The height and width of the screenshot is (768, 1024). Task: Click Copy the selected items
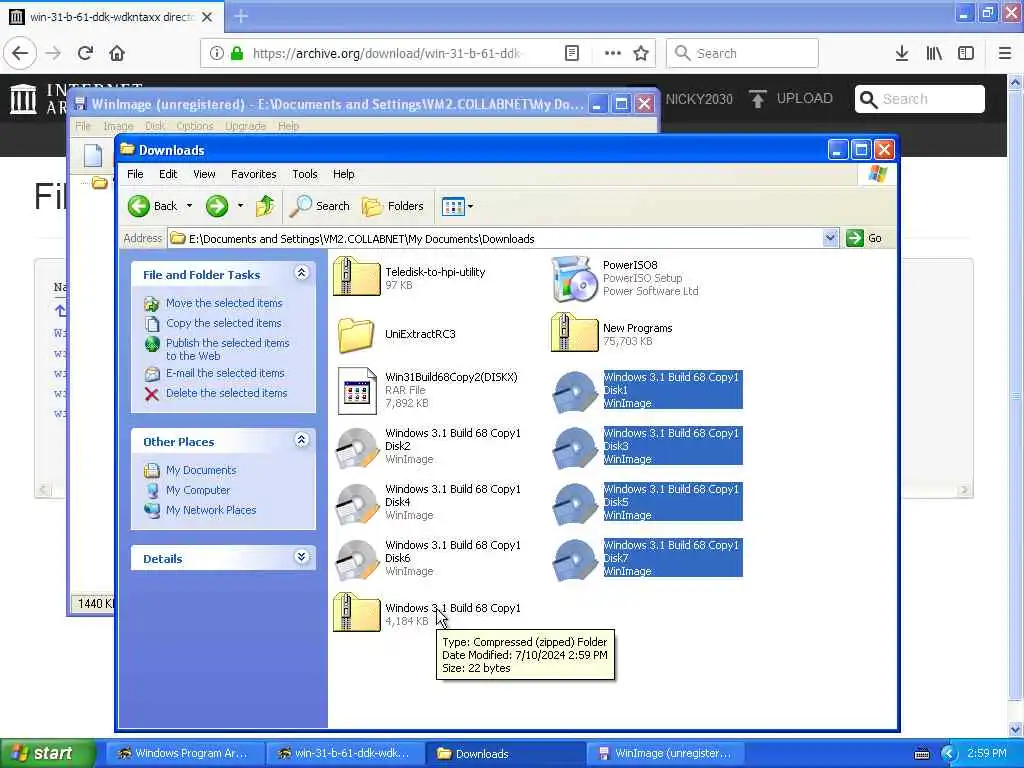[x=223, y=323]
